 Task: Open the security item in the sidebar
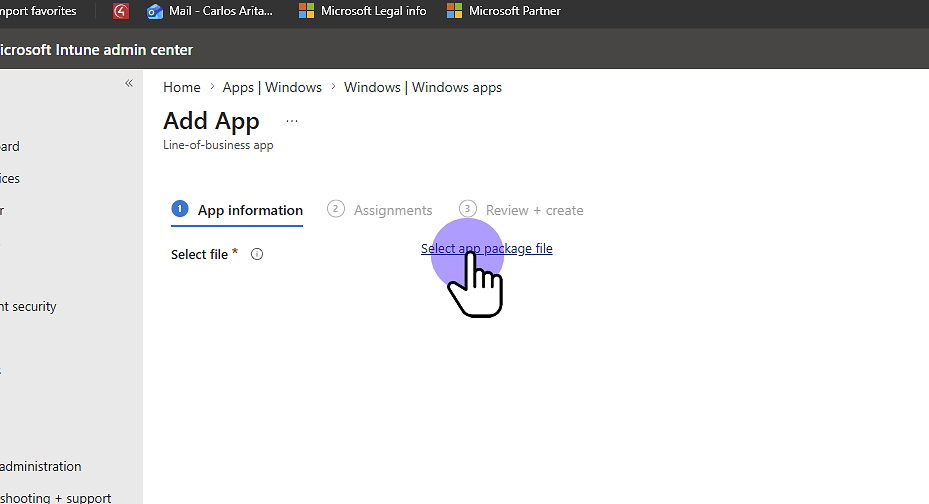pos(28,306)
